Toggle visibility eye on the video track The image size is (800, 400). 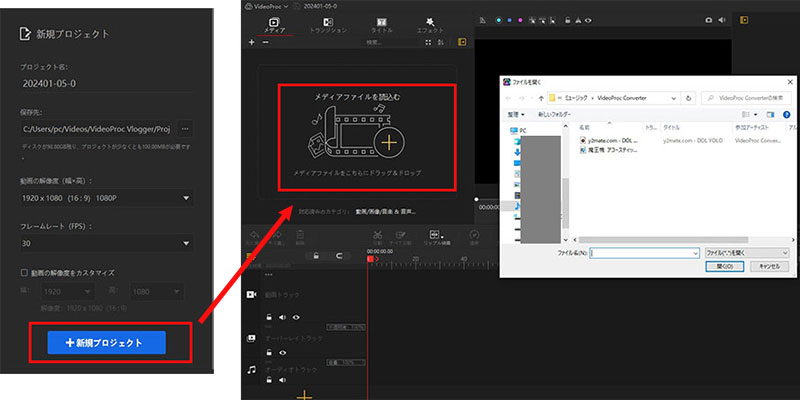click(x=296, y=316)
